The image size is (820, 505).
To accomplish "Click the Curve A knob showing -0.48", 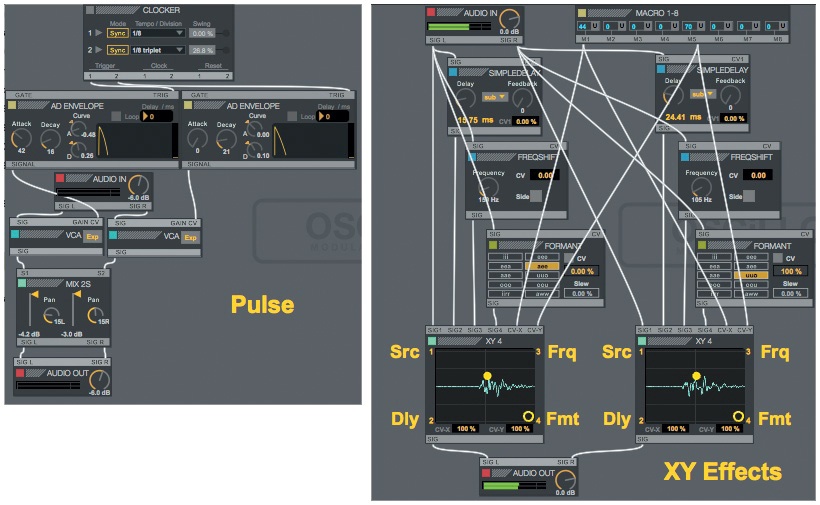I will 78,129.
